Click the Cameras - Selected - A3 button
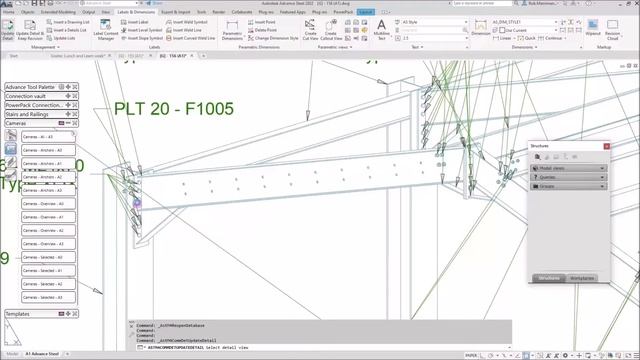This screenshot has width=640, height=360. pos(48,298)
